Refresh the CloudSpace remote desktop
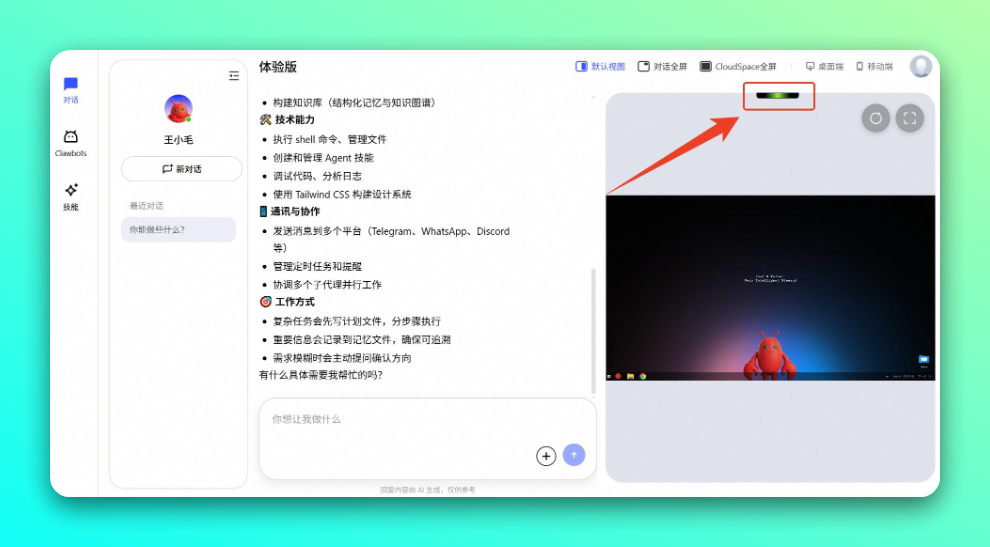Image resolution: width=990 pixels, height=547 pixels. 876,118
